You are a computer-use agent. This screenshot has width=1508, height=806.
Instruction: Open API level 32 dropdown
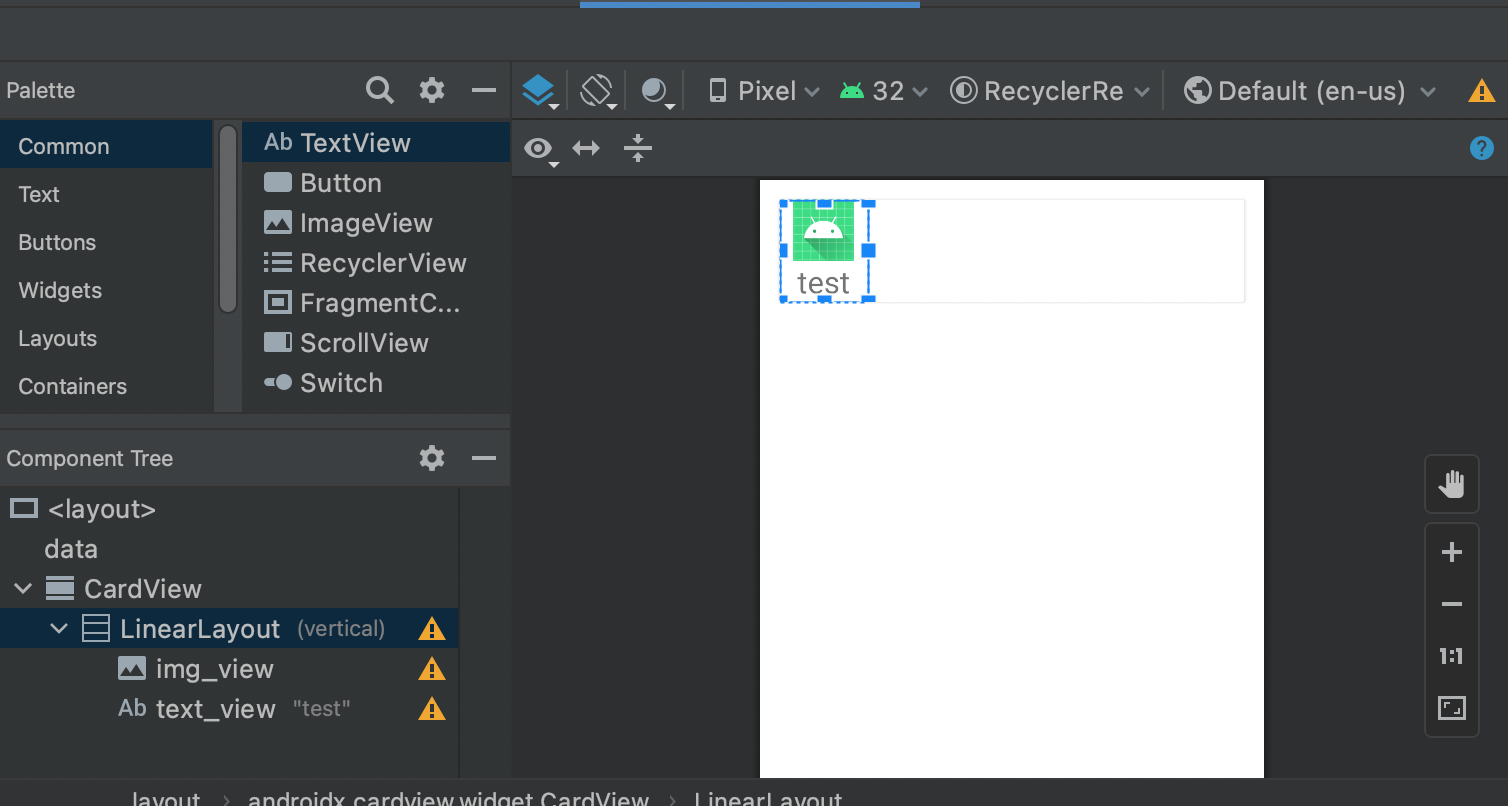coord(883,91)
